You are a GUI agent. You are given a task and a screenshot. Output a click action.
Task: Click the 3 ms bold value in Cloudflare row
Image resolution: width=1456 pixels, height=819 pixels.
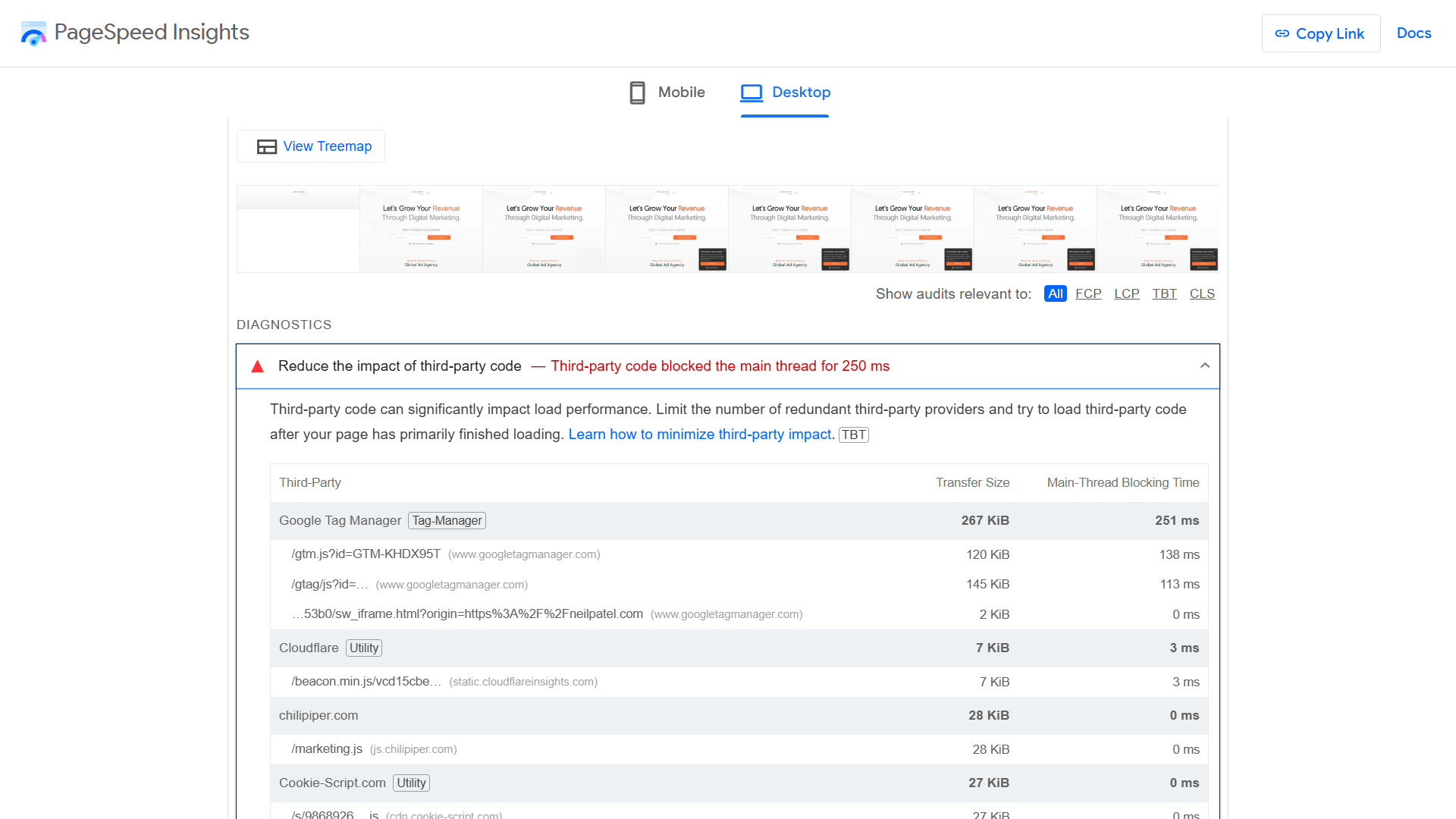(x=1185, y=648)
